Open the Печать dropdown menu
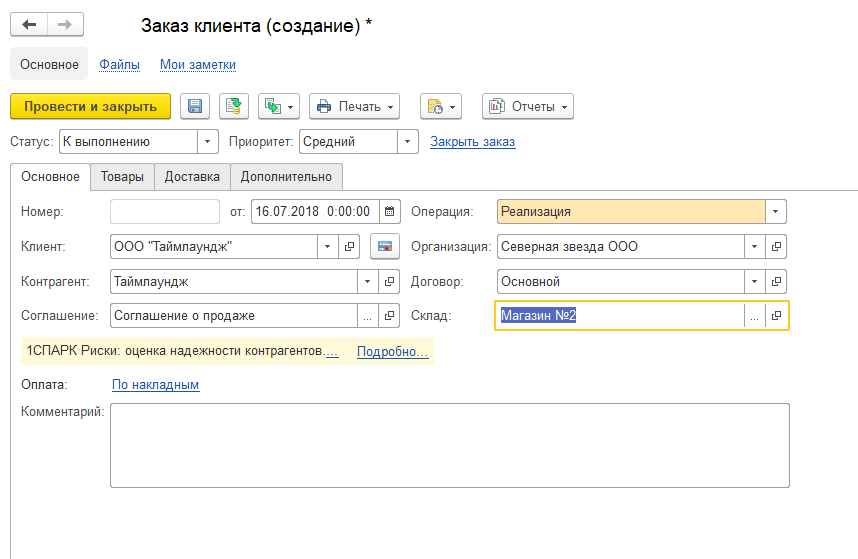Viewport: 858px width, 559px height. click(355, 106)
